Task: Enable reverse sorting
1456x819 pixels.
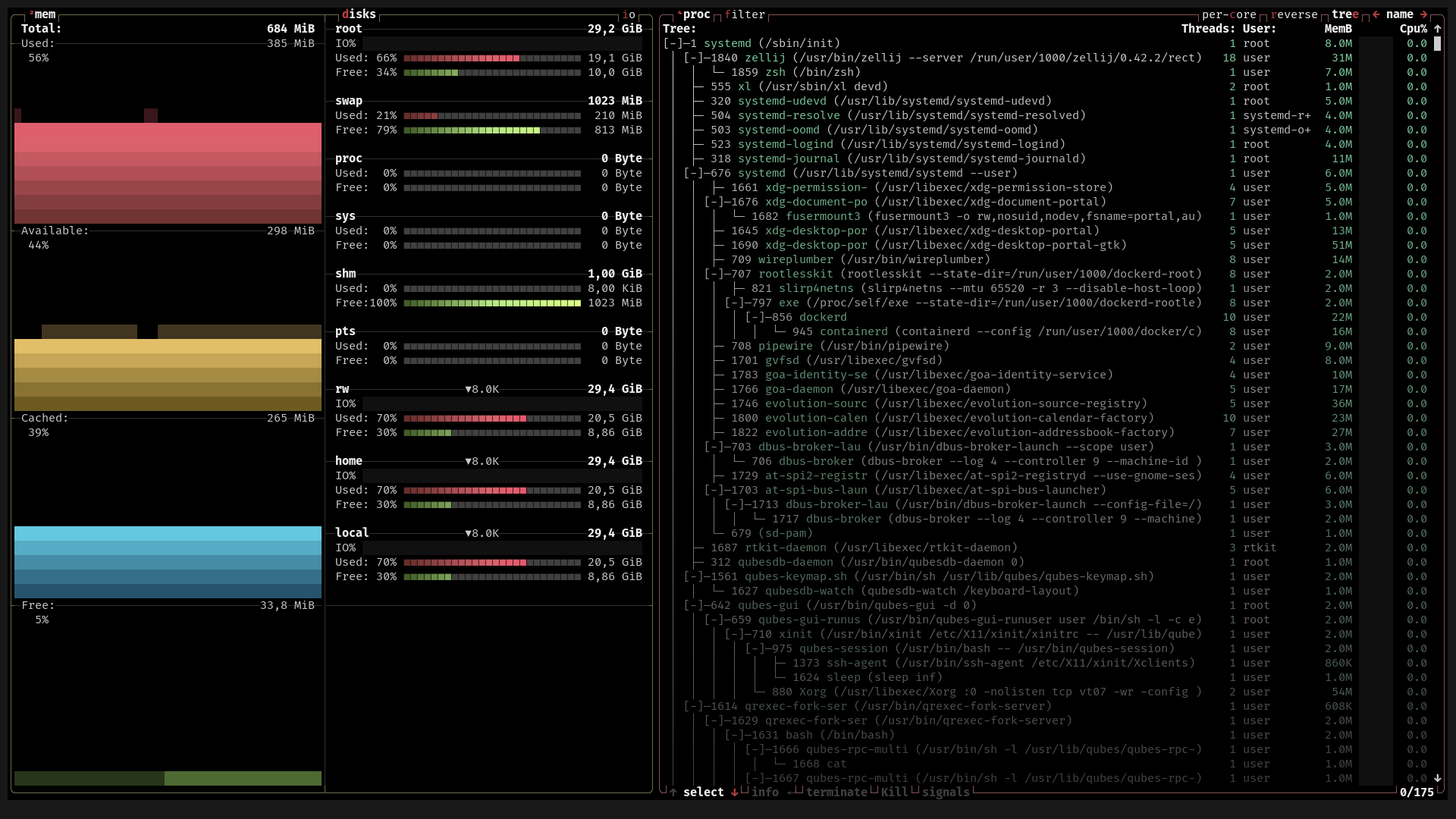Action: (1293, 14)
